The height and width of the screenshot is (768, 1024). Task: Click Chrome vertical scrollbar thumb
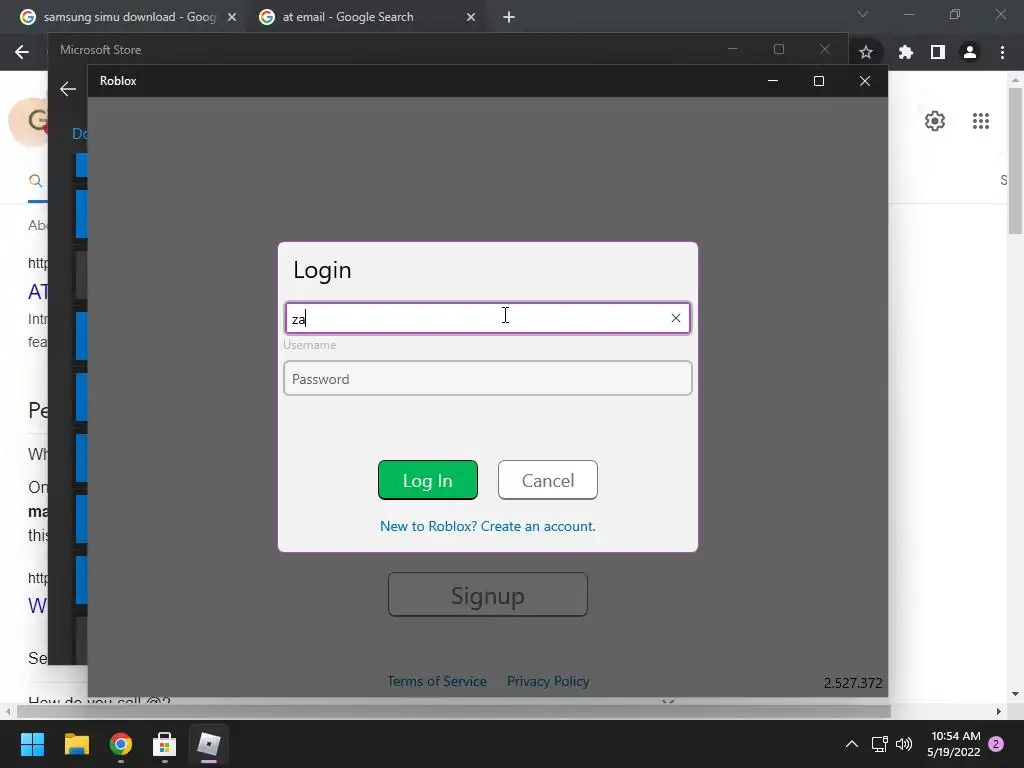pyautogui.click(x=1015, y=160)
